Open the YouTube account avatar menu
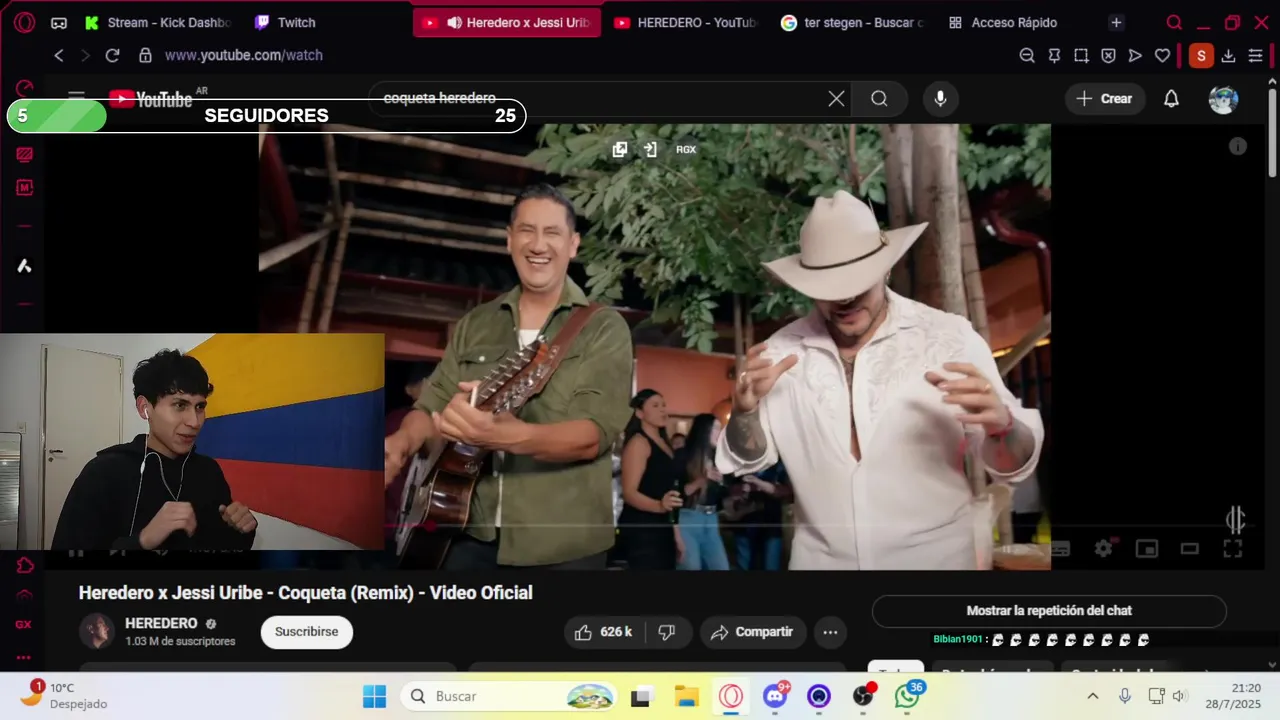Viewport: 1280px width, 720px height. click(1223, 99)
